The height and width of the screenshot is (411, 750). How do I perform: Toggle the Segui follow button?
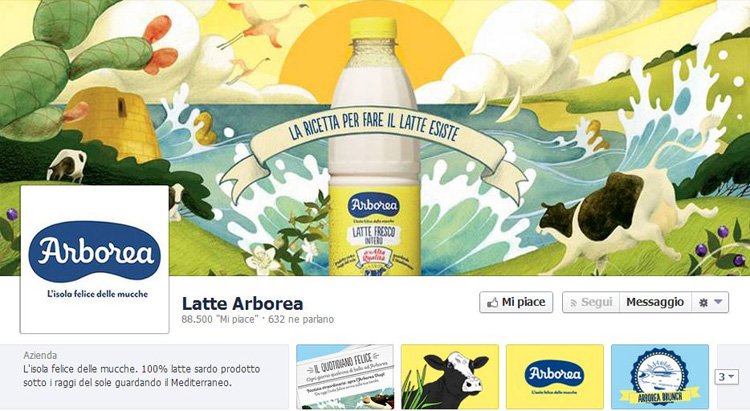click(591, 302)
